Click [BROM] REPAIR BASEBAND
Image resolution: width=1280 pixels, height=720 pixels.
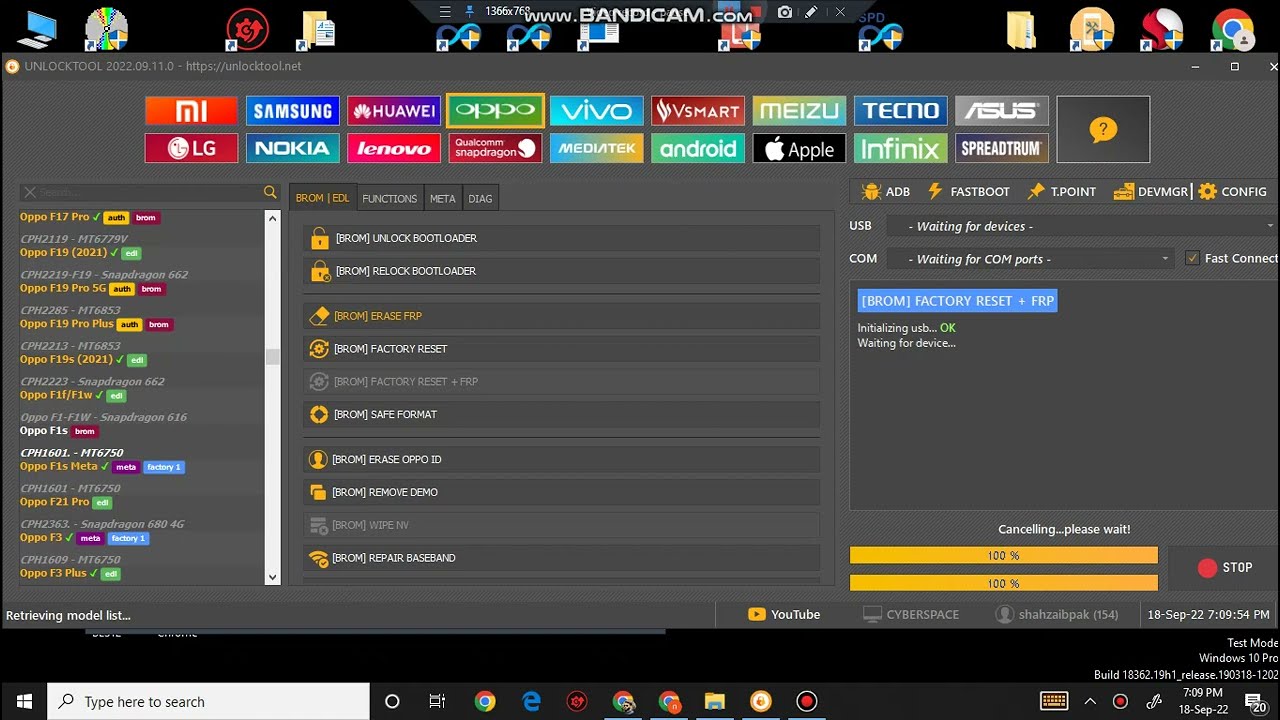[x=561, y=558]
